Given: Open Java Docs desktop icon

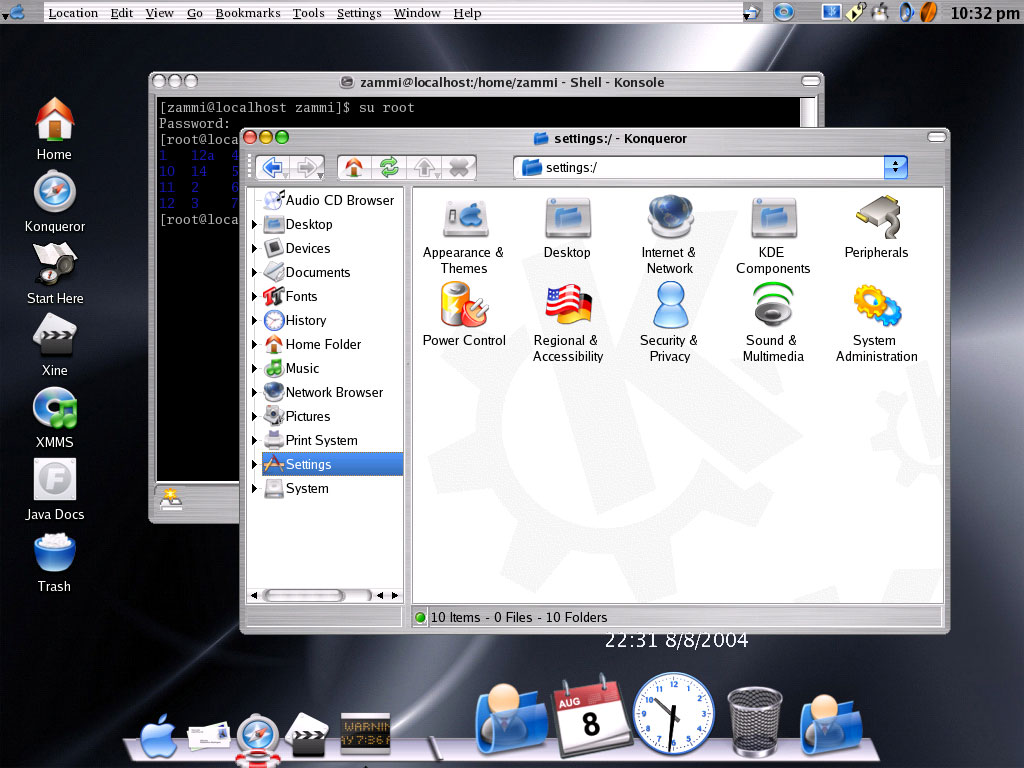Looking at the screenshot, I should click(55, 489).
